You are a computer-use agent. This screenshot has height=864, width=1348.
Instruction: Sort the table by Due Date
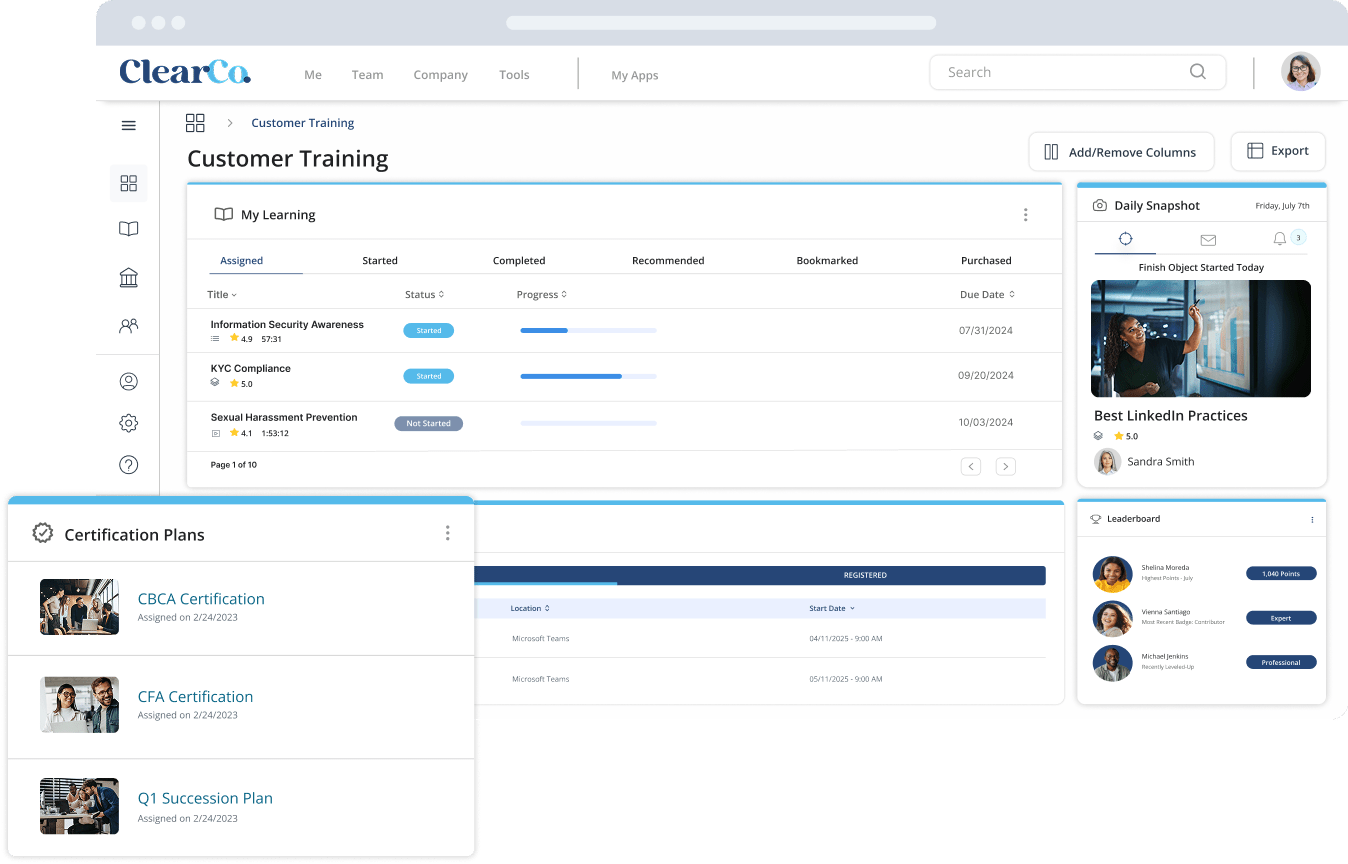click(x=987, y=295)
